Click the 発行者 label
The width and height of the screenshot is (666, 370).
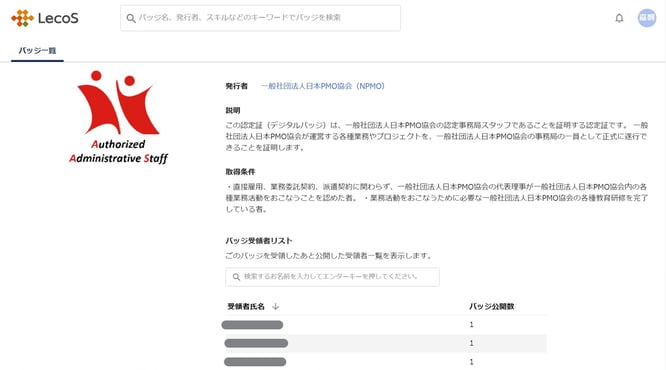(x=237, y=86)
